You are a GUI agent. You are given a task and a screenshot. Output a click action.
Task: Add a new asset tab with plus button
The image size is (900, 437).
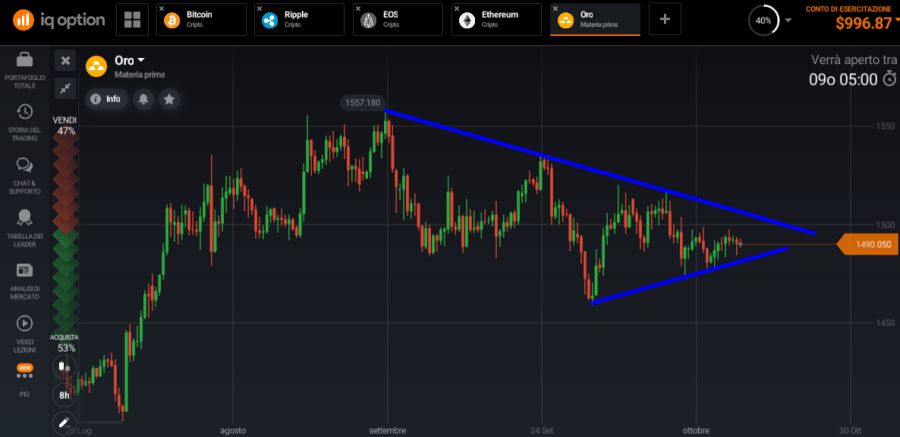pos(665,20)
